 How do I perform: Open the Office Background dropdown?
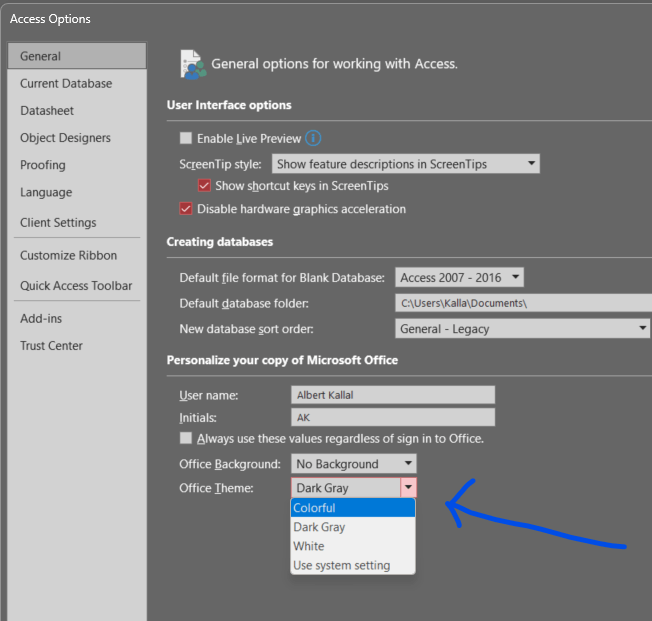[353, 463]
